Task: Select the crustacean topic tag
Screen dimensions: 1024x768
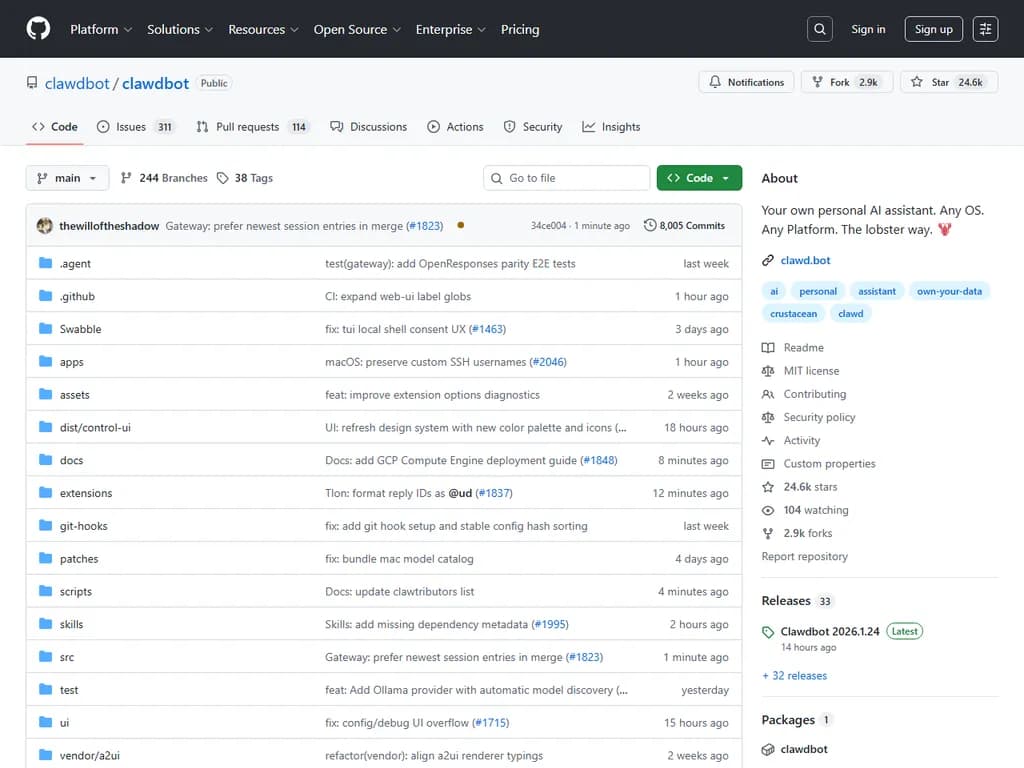Action: (x=793, y=314)
